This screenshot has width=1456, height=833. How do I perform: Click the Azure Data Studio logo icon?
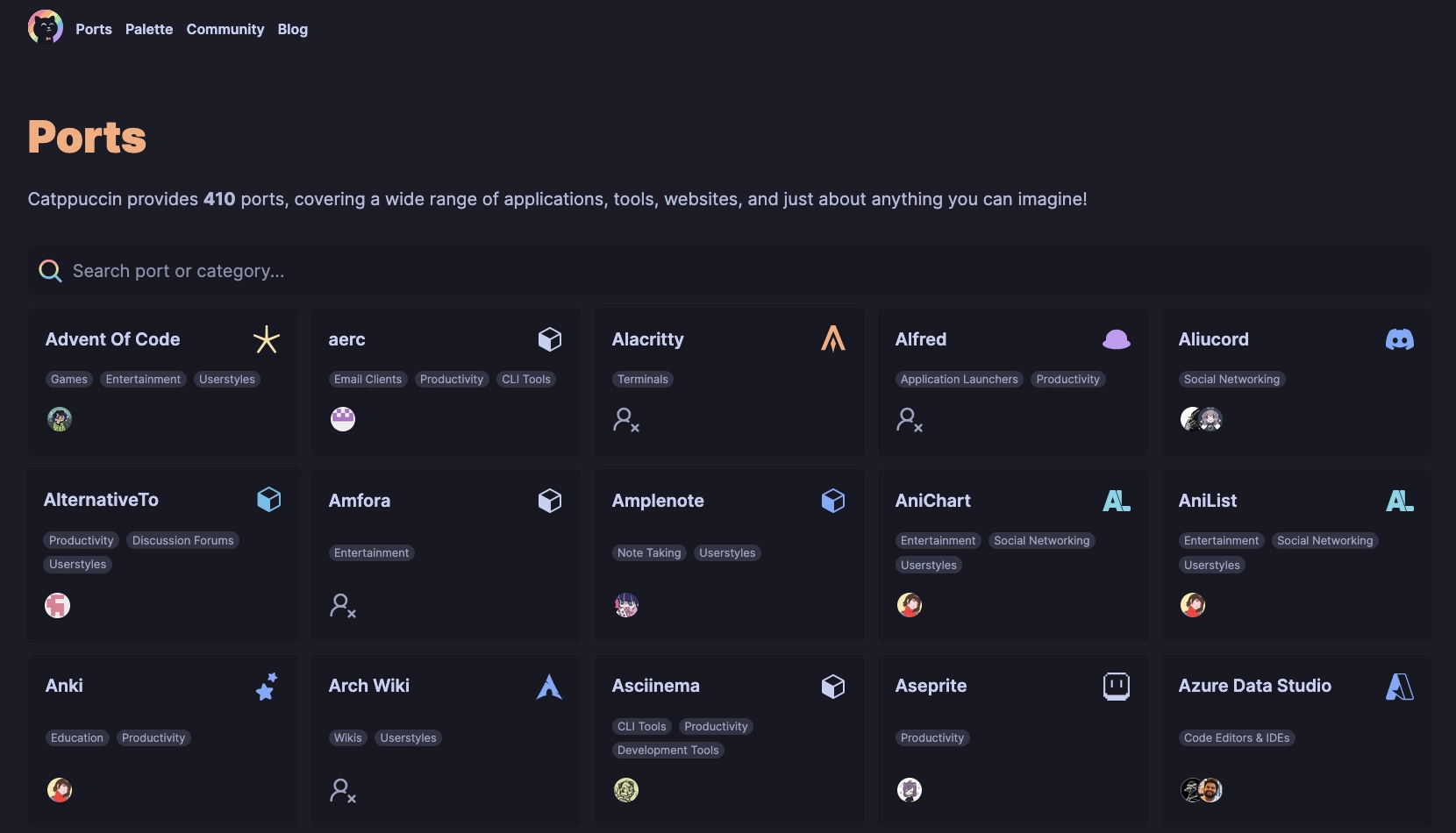pos(1400,687)
